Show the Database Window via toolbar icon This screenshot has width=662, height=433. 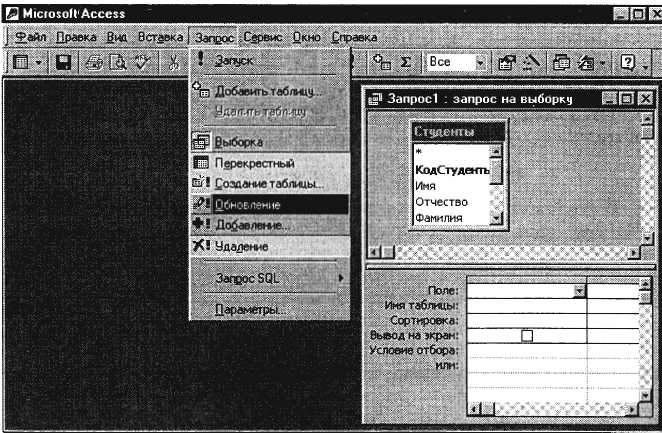click(x=561, y=63)
